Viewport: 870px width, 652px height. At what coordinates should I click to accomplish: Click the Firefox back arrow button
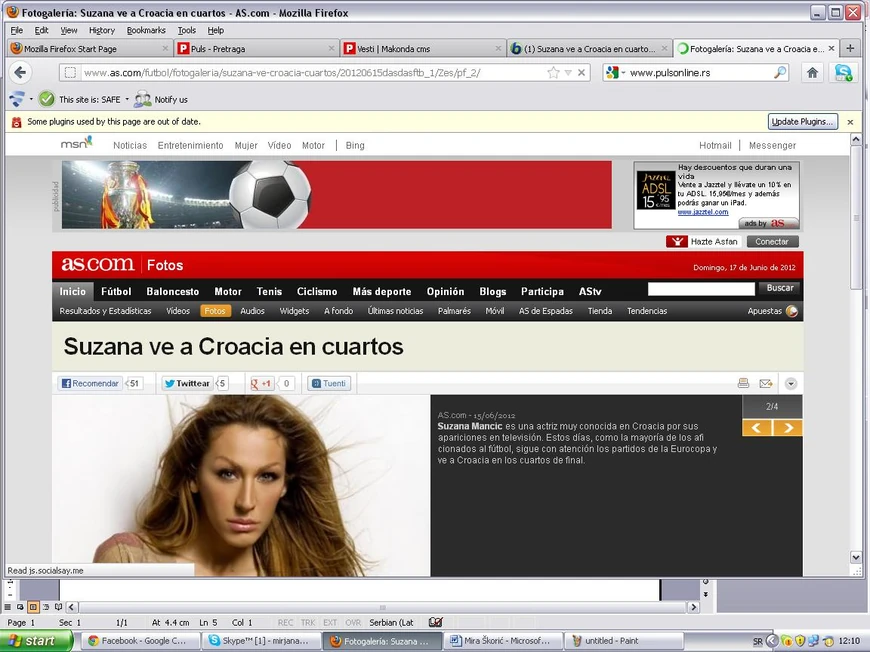pos(21,73)
